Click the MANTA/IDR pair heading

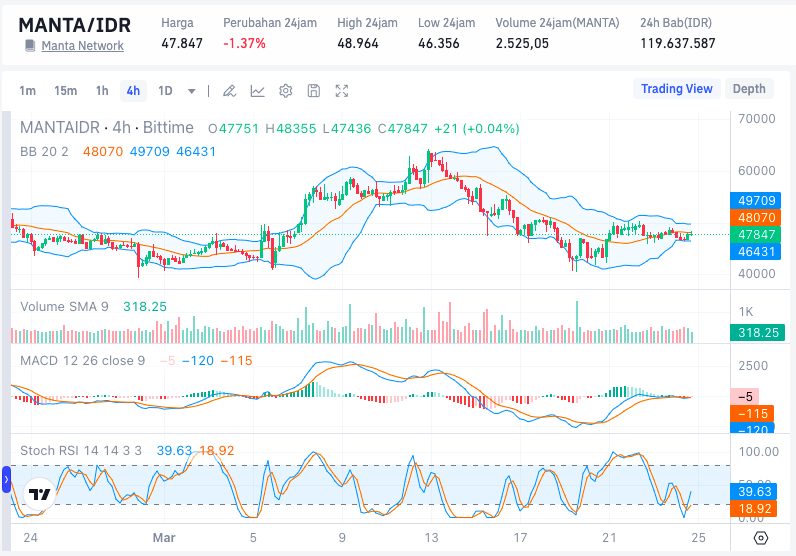75,25
